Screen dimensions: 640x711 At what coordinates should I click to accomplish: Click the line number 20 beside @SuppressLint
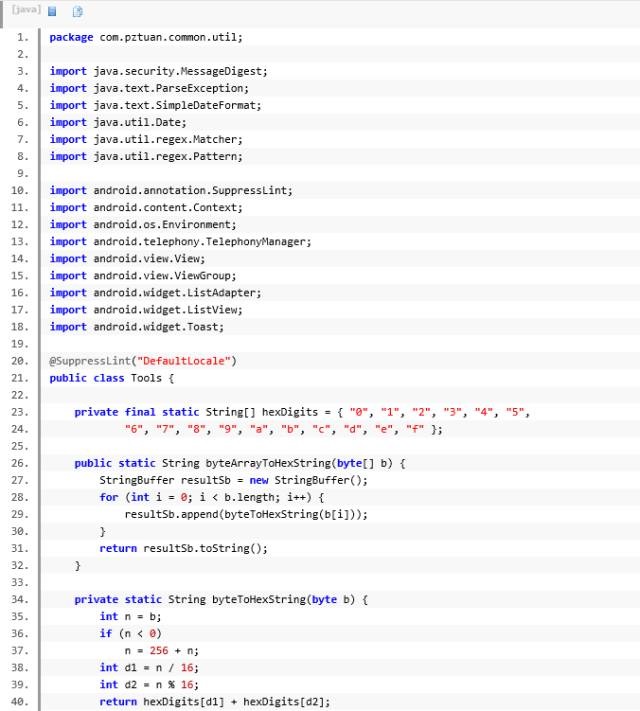tap(22, 360)
